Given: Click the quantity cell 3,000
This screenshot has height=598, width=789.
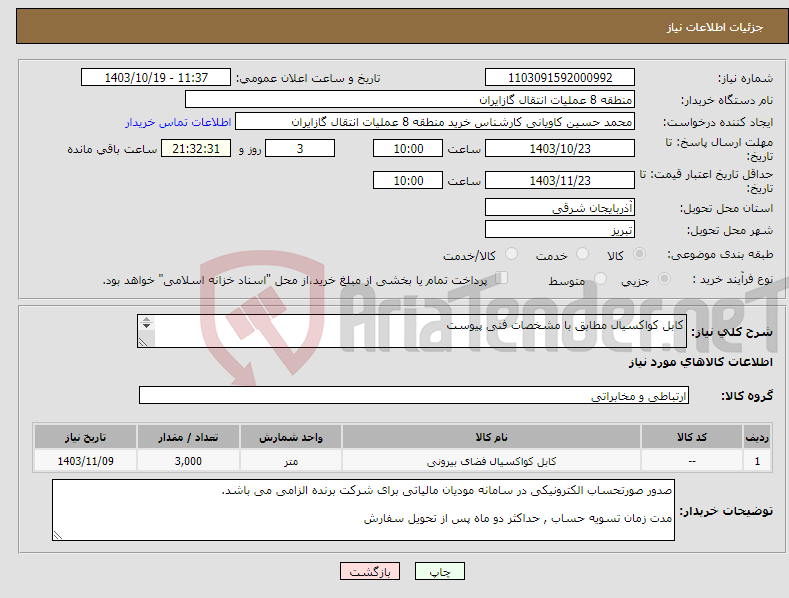Looking at the screenshot, I should pyautogui.click(x=188, y=461).
